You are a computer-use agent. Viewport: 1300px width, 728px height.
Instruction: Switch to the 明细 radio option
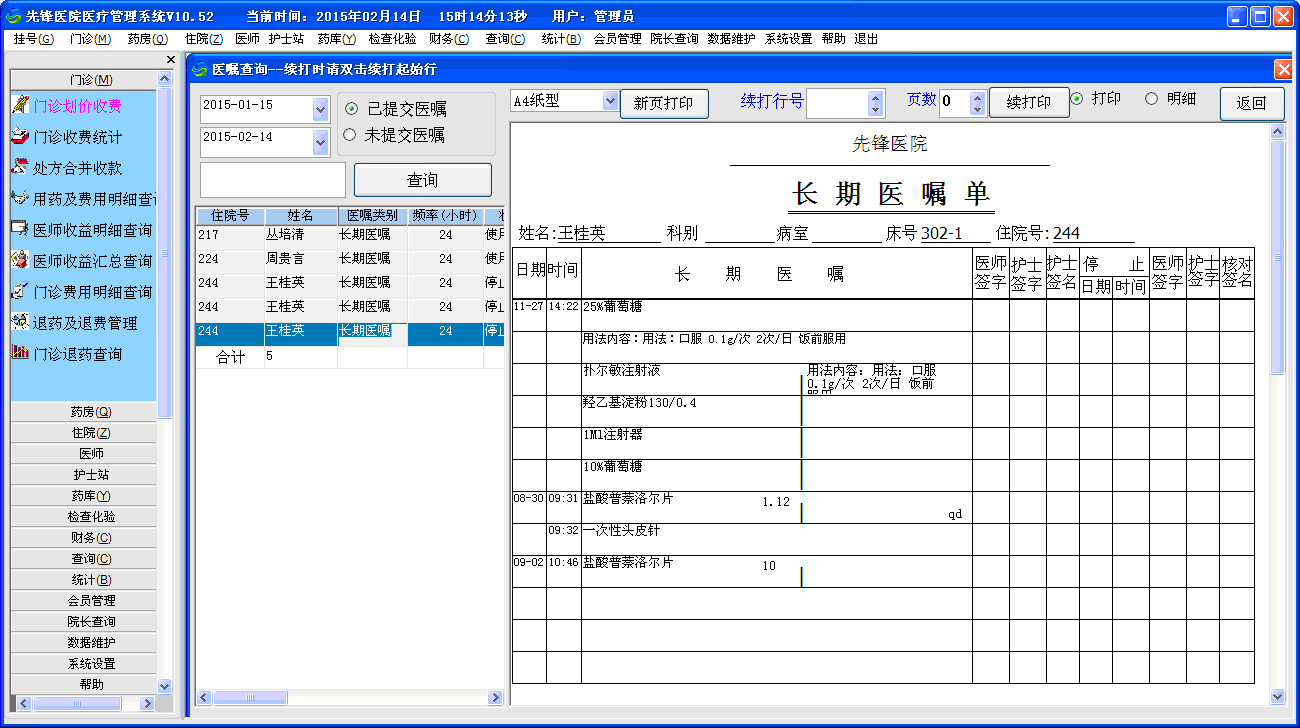1151,99
